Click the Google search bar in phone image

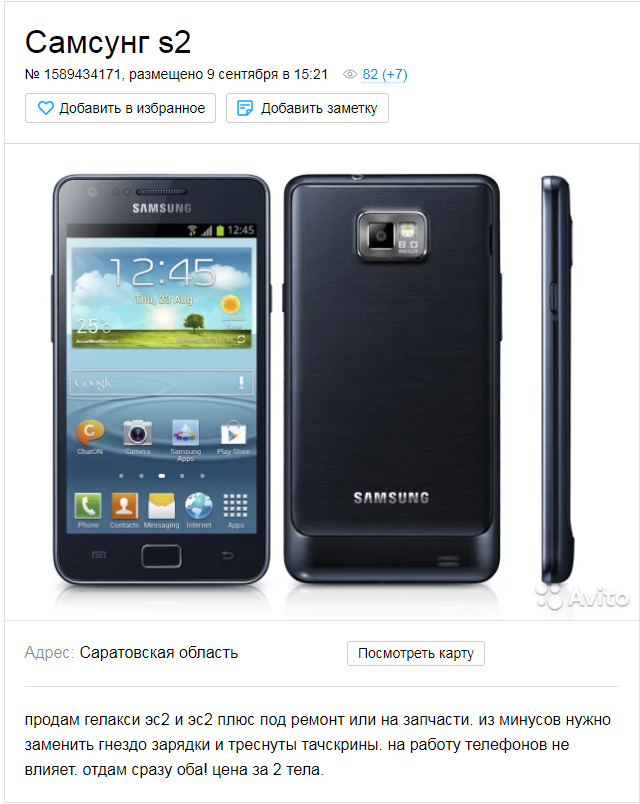click(162, 383)
